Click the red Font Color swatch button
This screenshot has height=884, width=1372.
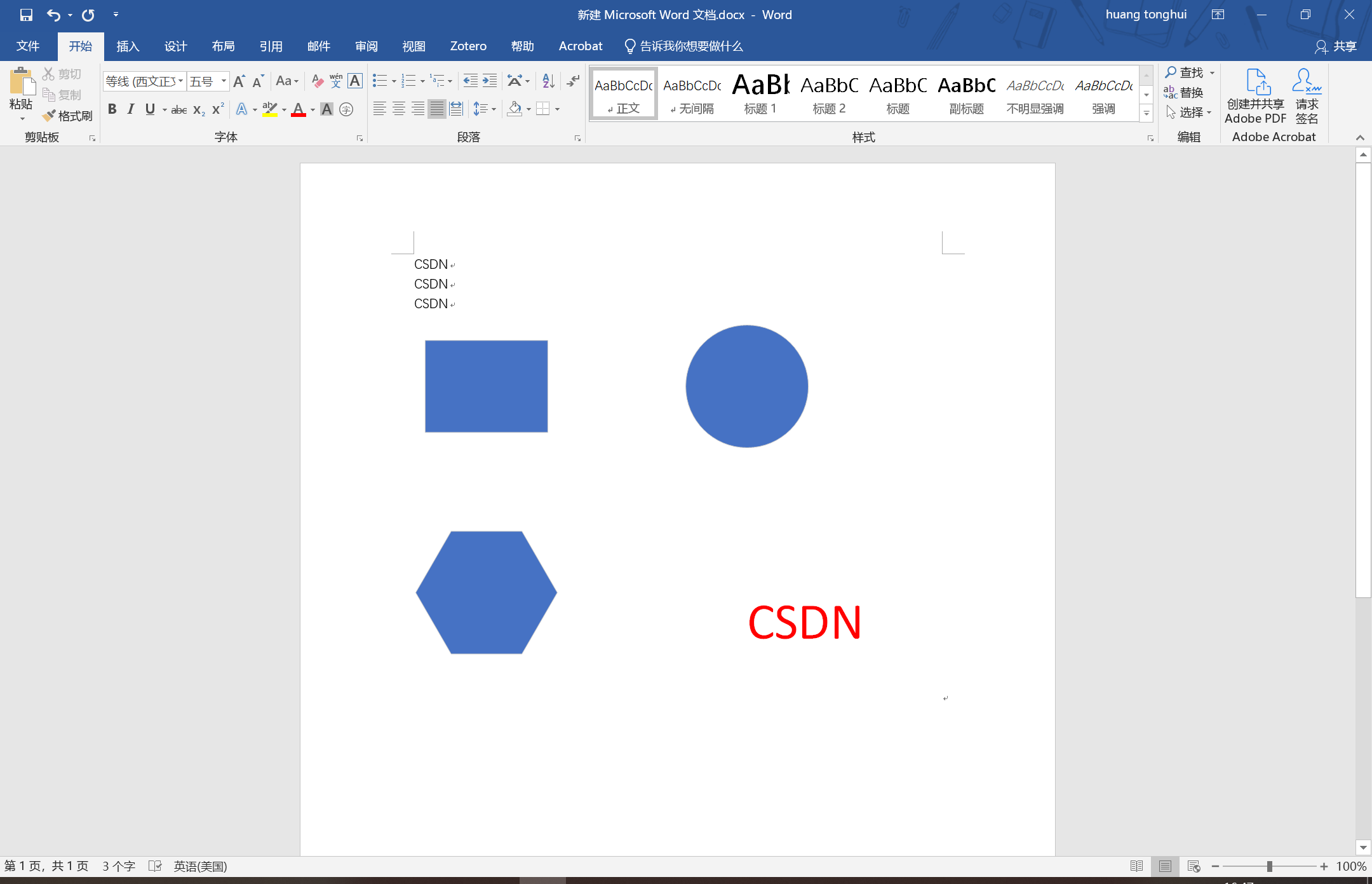[299, 109]
